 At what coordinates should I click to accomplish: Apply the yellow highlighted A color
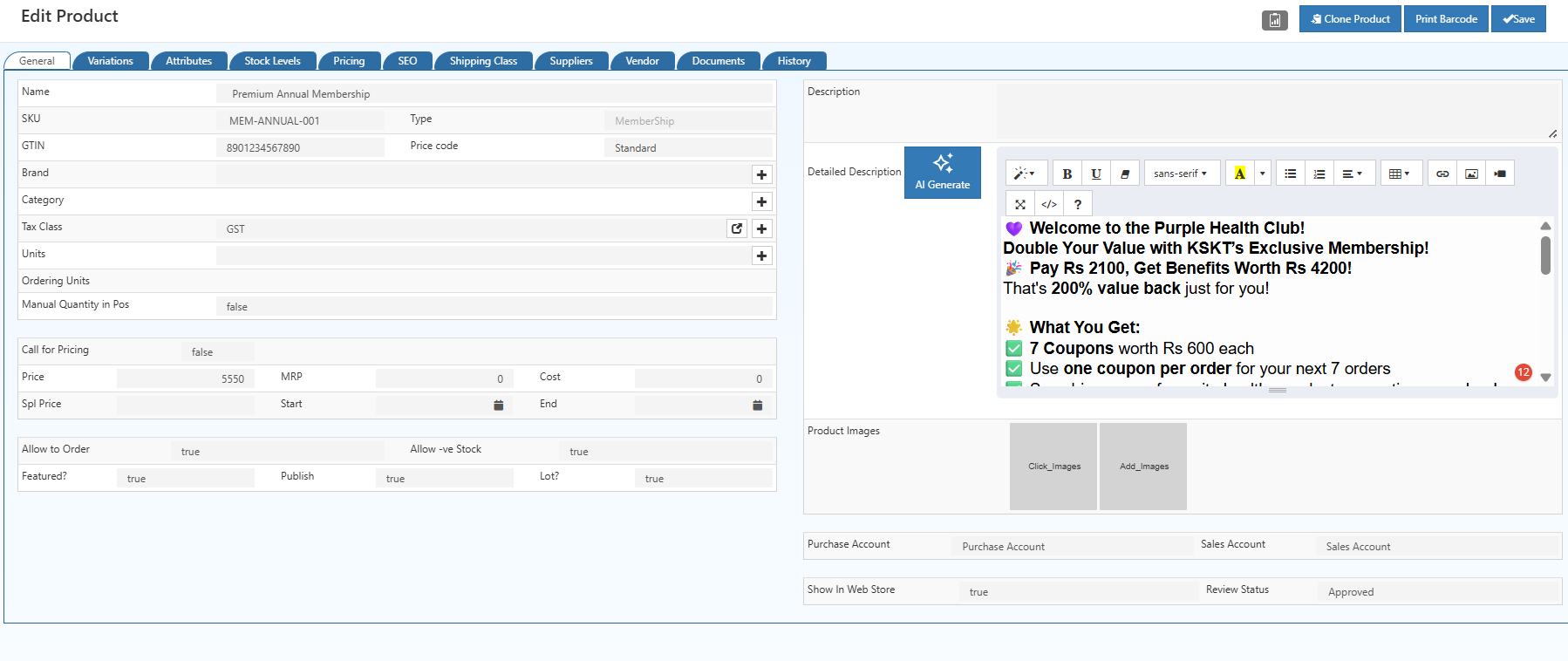(x=1239, y=174)
